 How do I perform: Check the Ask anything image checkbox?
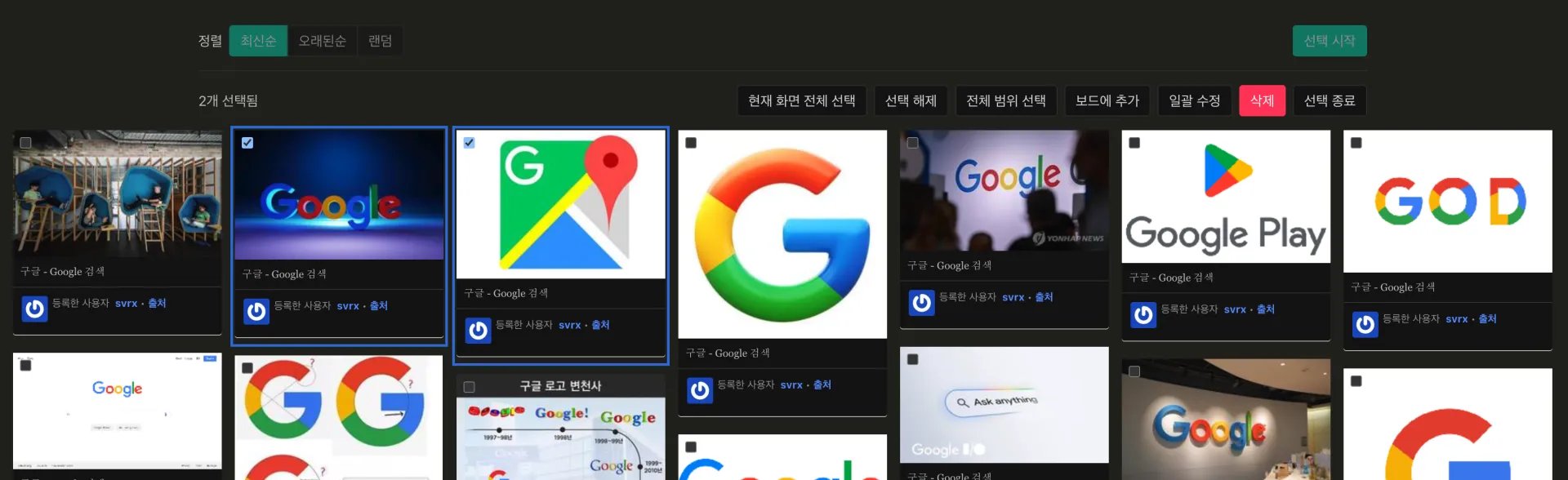913,359
